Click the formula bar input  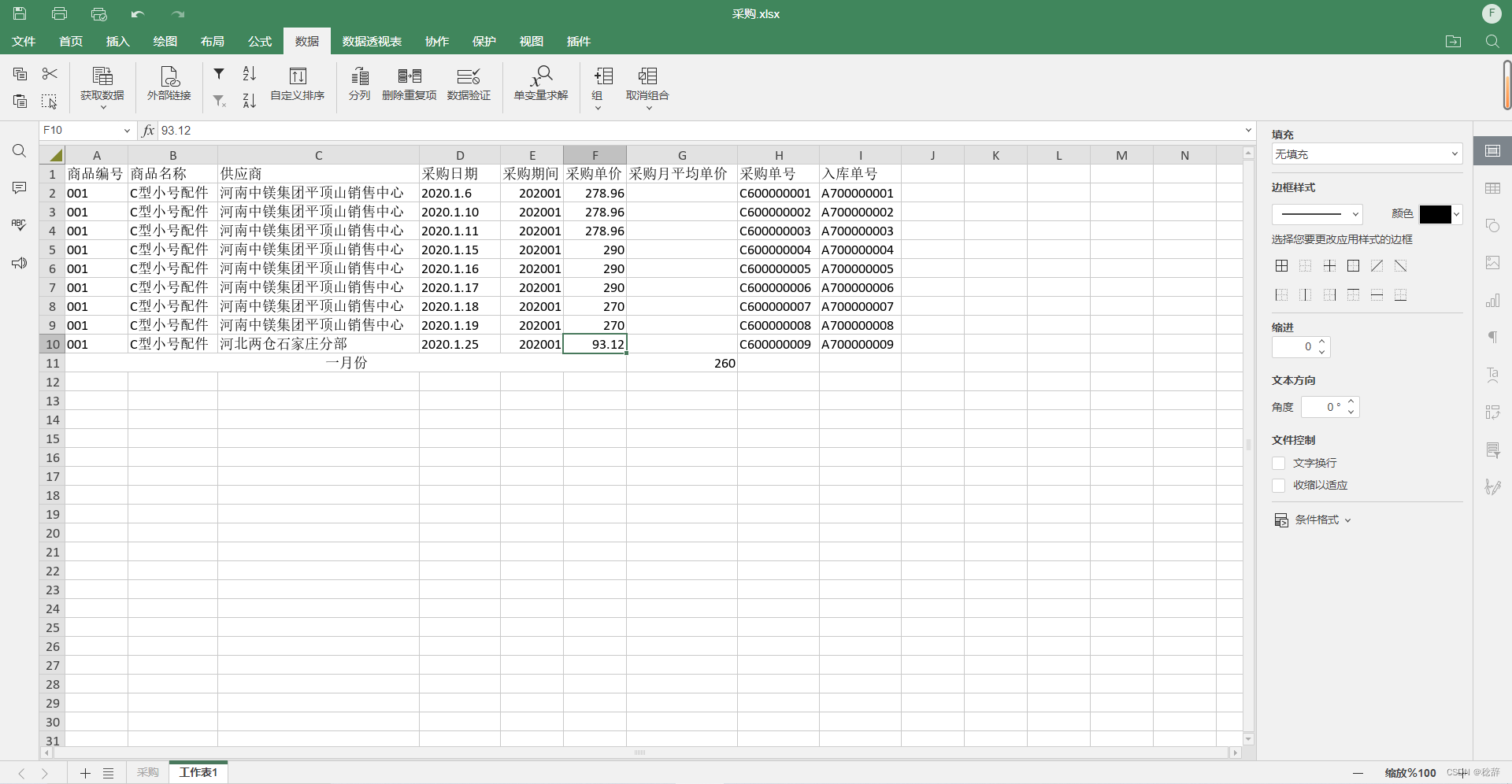(x=701, y=131)
